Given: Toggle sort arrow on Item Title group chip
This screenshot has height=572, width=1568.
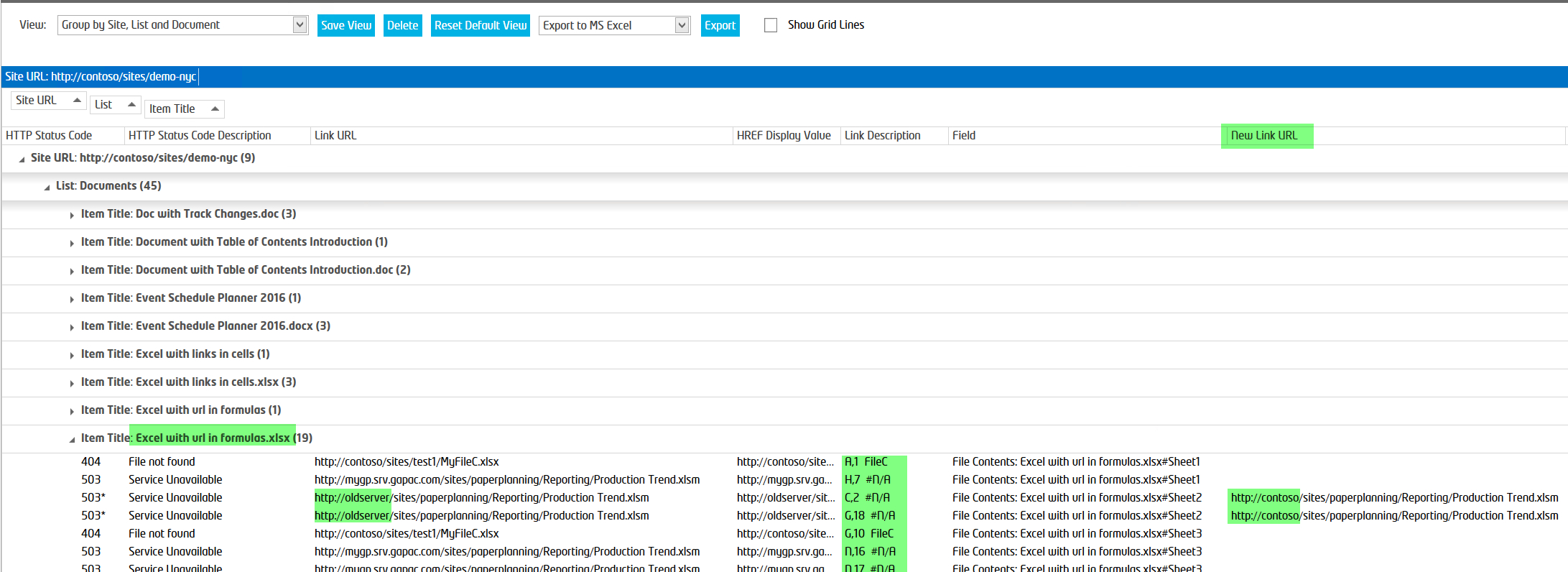Looking at the screenshot, I should [x=215, y=109].
